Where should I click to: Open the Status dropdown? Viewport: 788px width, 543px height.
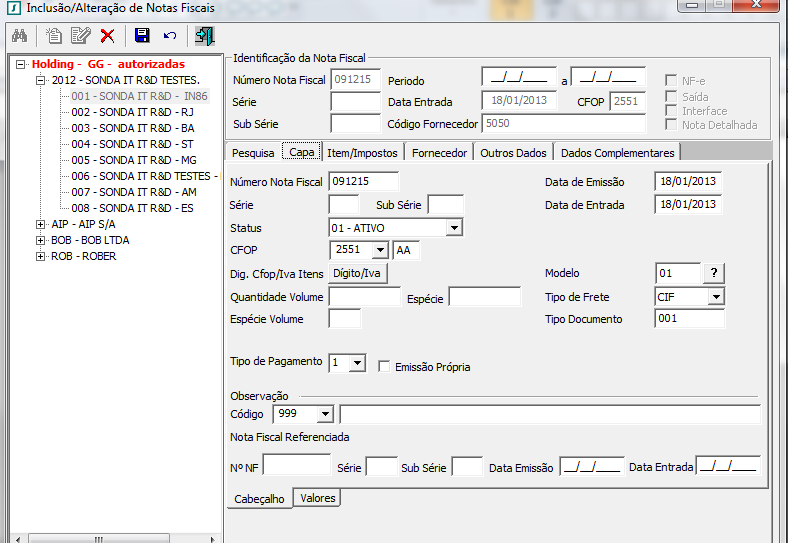[454, 228]
